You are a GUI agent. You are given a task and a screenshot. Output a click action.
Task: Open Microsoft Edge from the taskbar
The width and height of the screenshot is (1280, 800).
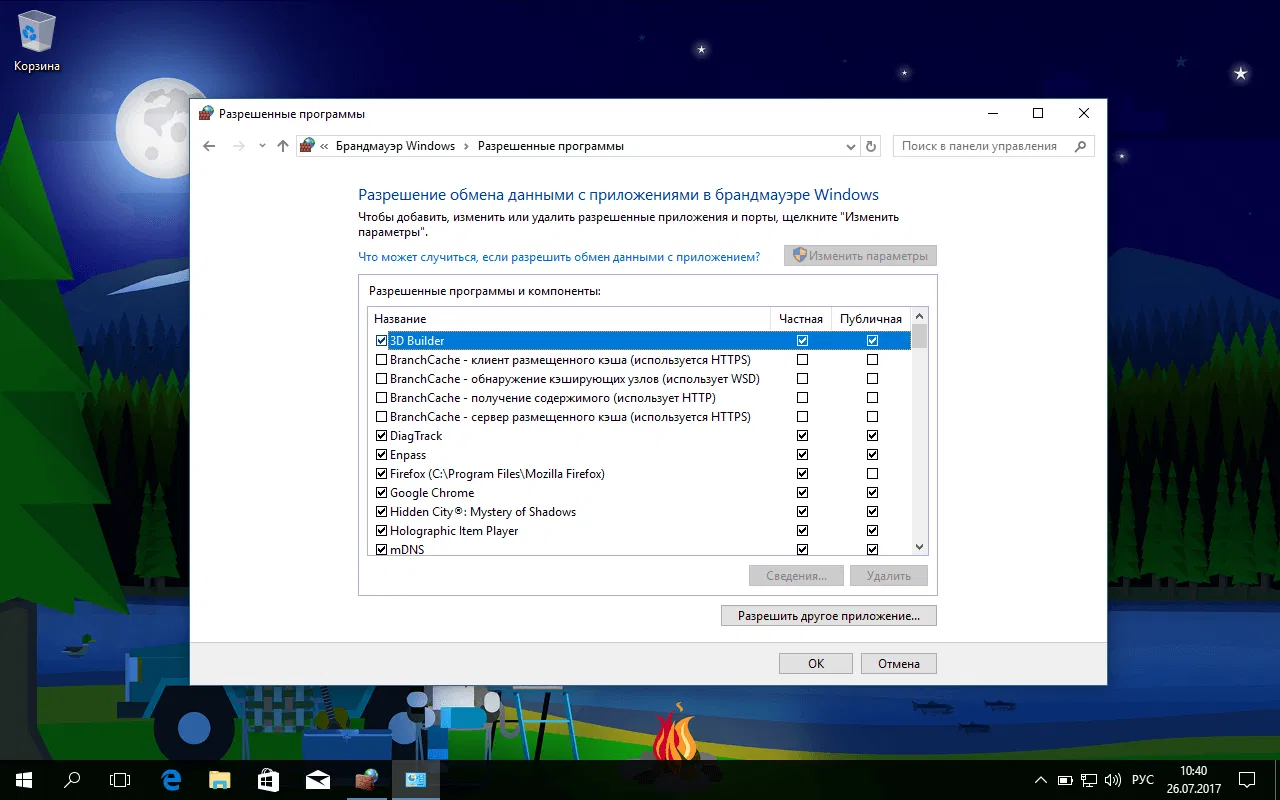click(170, 779)
